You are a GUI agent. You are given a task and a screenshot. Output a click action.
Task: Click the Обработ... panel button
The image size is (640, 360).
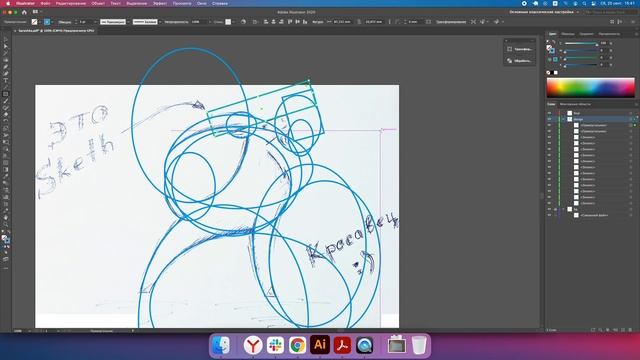coord(519,61)
